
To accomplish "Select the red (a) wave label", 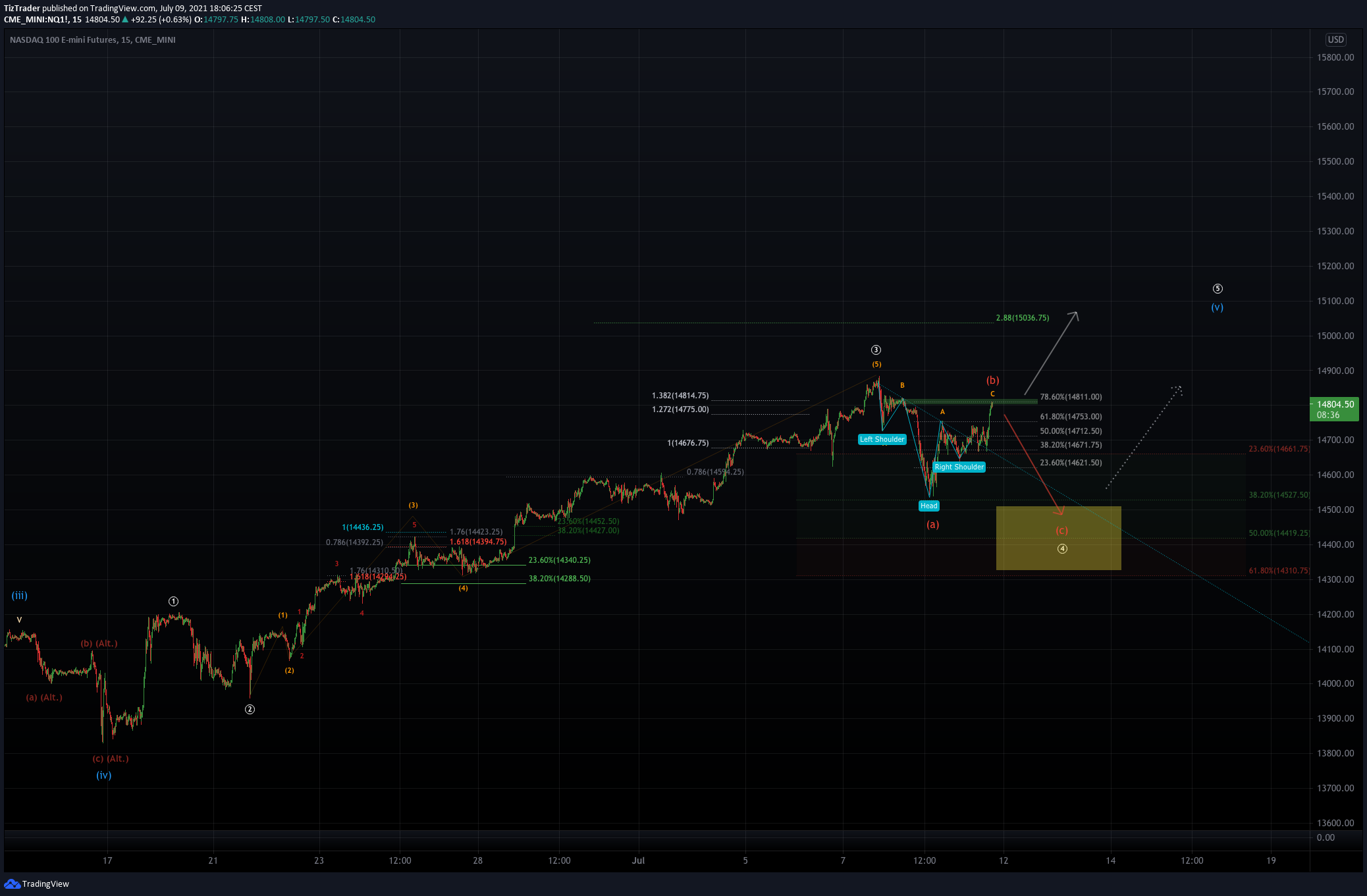I will point(932,525).
